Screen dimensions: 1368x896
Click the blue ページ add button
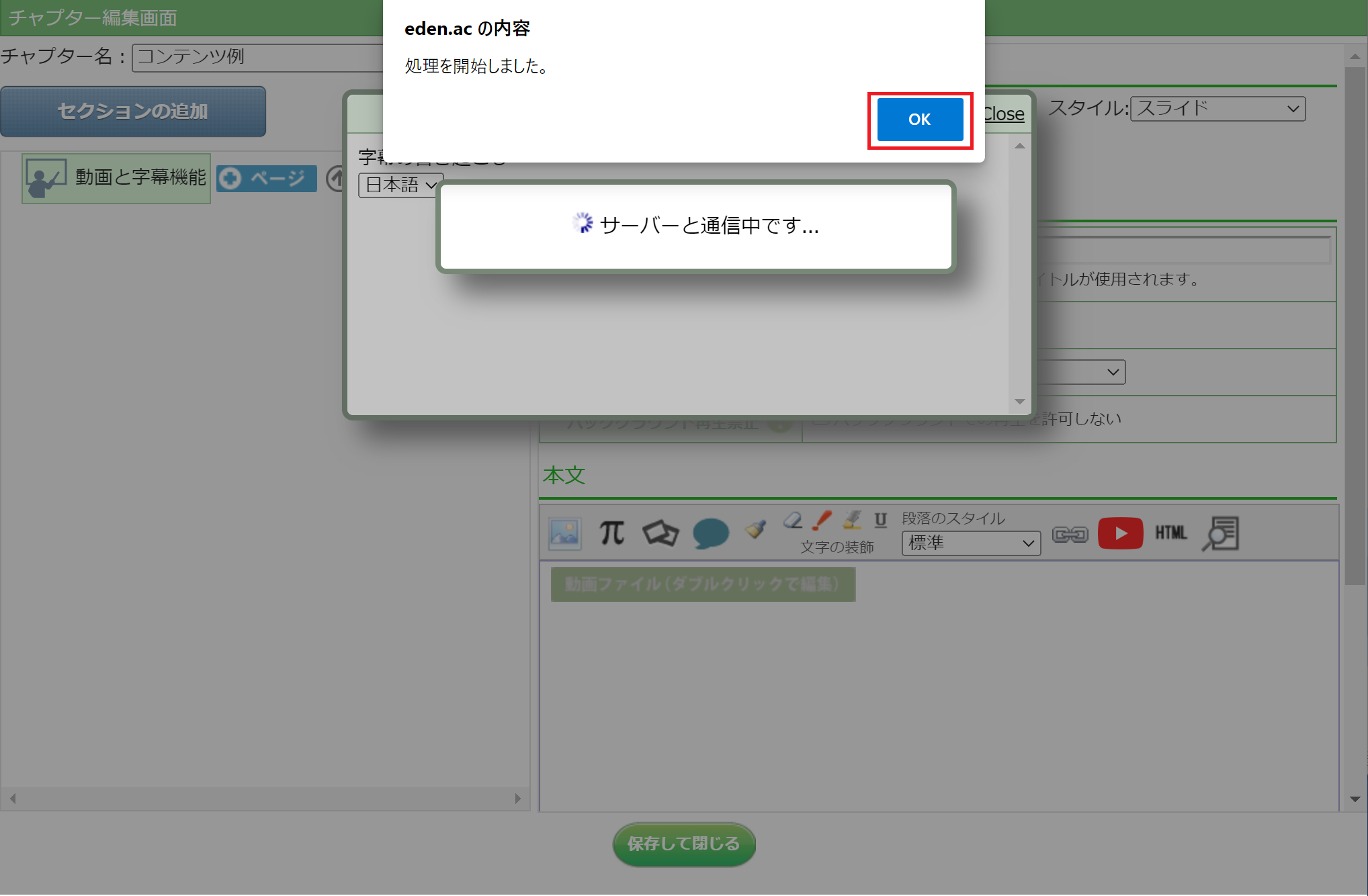pyautogui.click(x=267, y=179)
